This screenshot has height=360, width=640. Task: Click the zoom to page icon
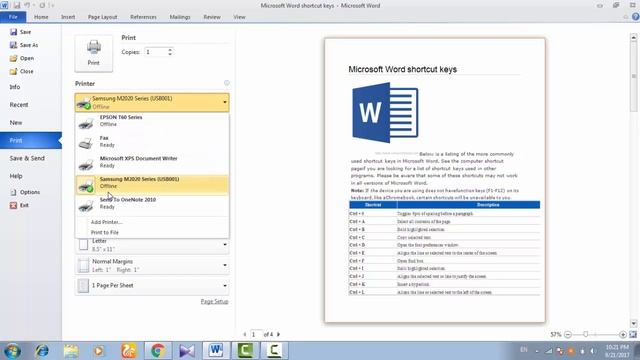633,334
